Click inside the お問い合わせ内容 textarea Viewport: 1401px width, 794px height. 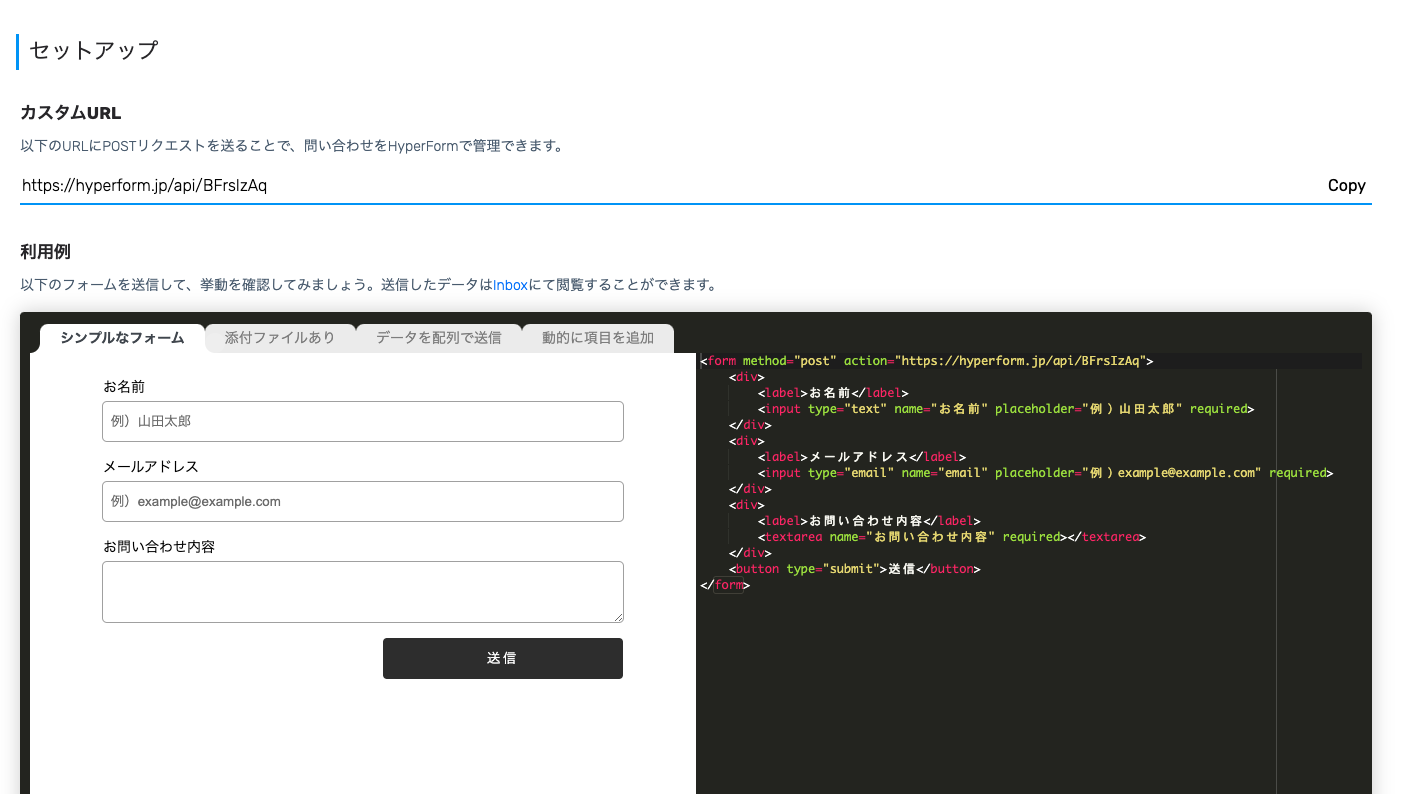pos(362,591)
